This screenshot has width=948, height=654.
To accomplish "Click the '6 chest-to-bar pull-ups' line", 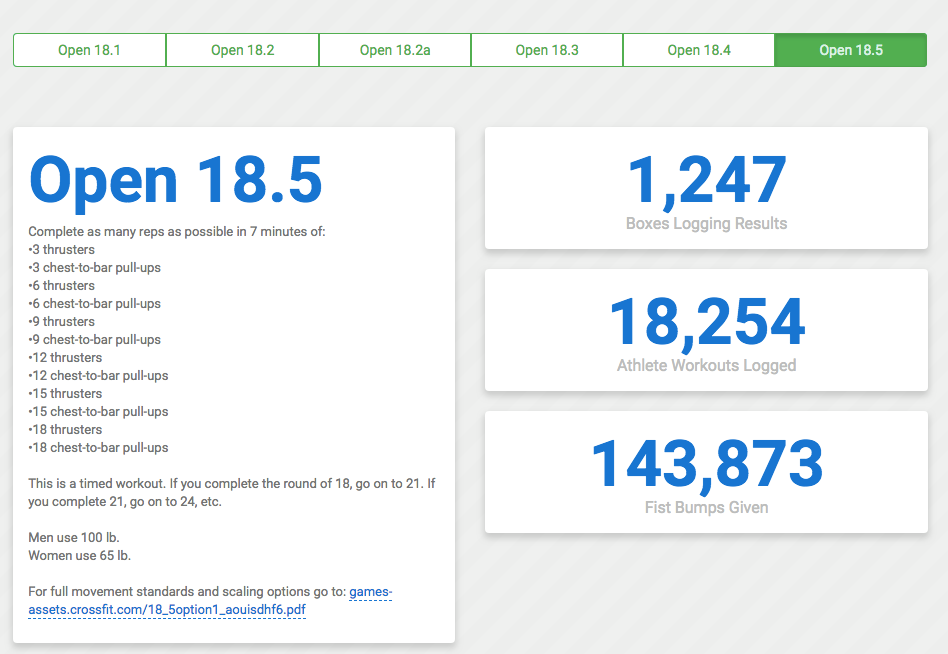I will [x=94, y=303].
